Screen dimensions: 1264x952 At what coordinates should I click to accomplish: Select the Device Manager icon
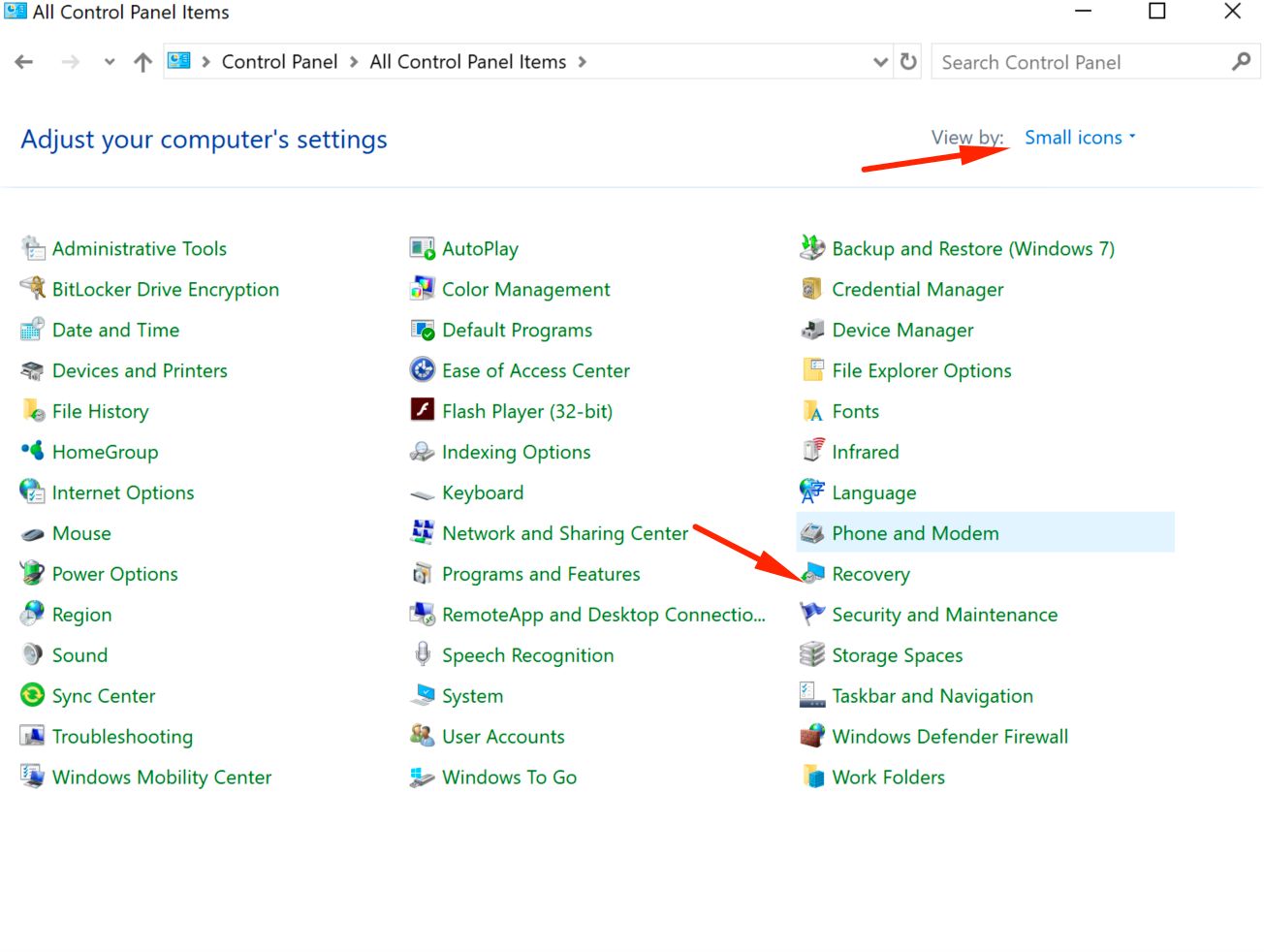(812, 330)
